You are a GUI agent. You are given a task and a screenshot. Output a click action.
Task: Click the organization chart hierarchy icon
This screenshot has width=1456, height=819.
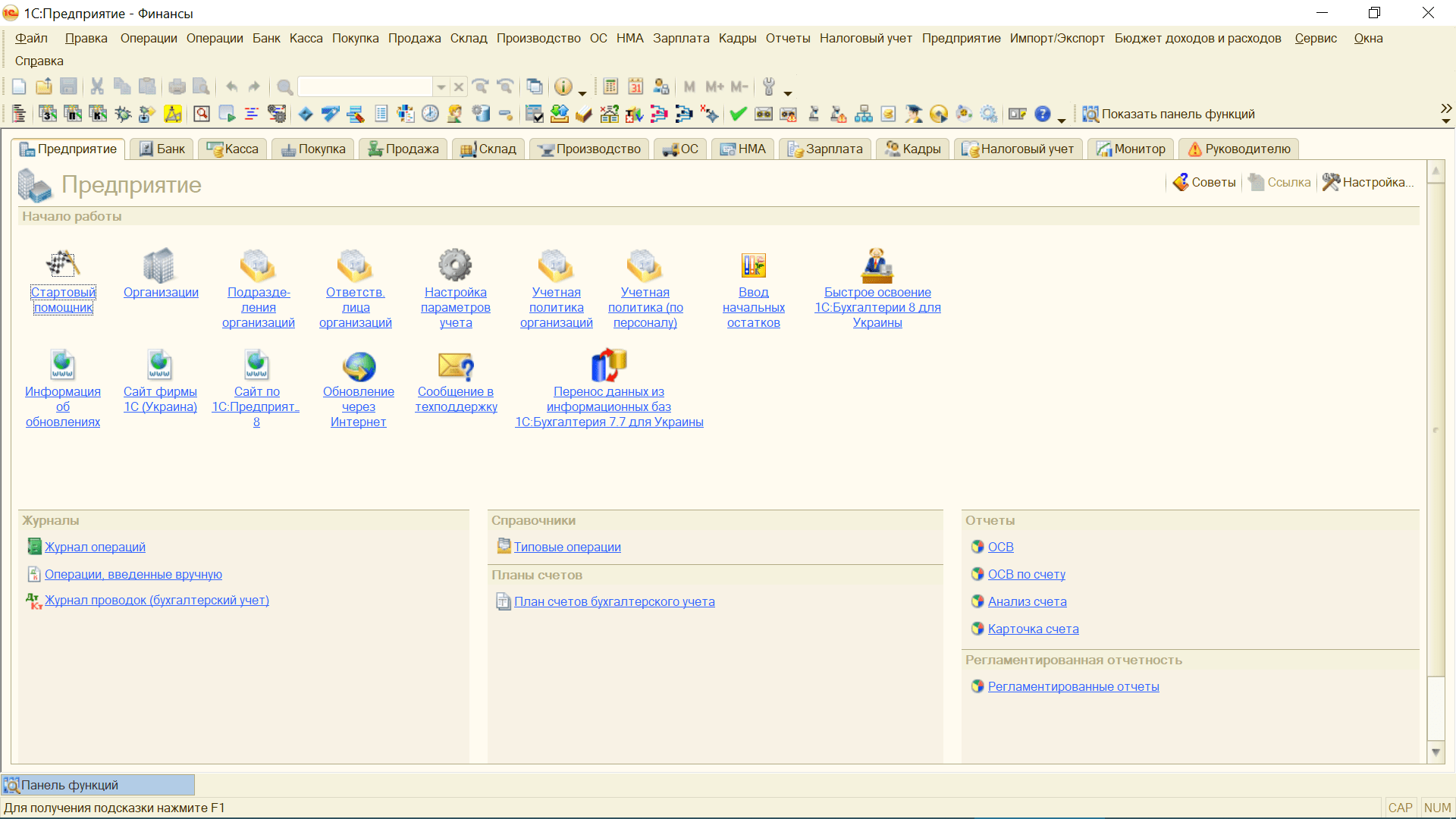(863, 114)
